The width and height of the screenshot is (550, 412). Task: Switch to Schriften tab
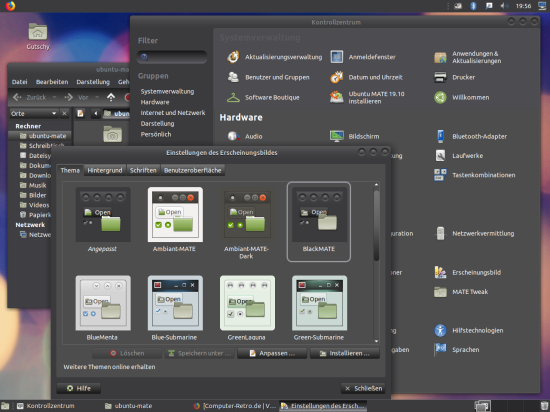tap(143, 170)
